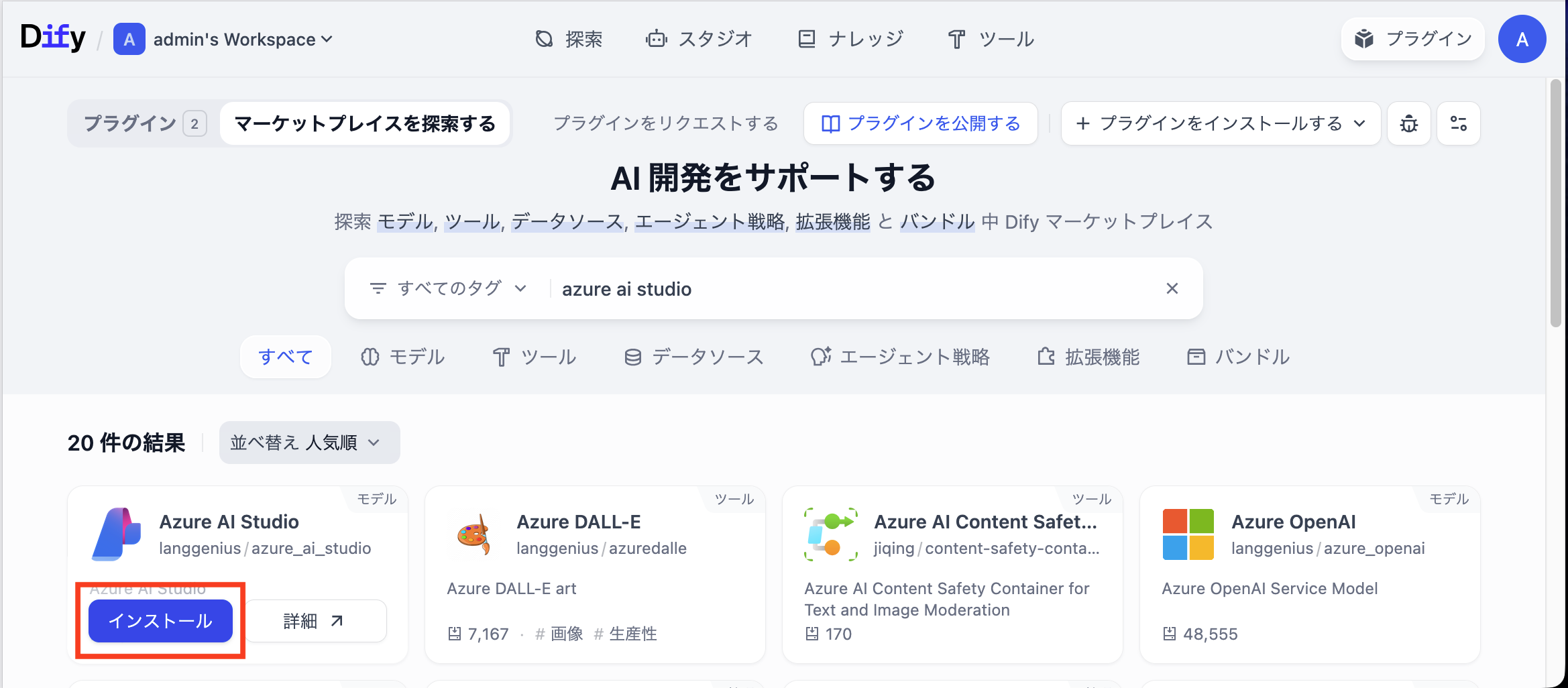
Task: Click プラグインを公開する button
Action: 921,123
